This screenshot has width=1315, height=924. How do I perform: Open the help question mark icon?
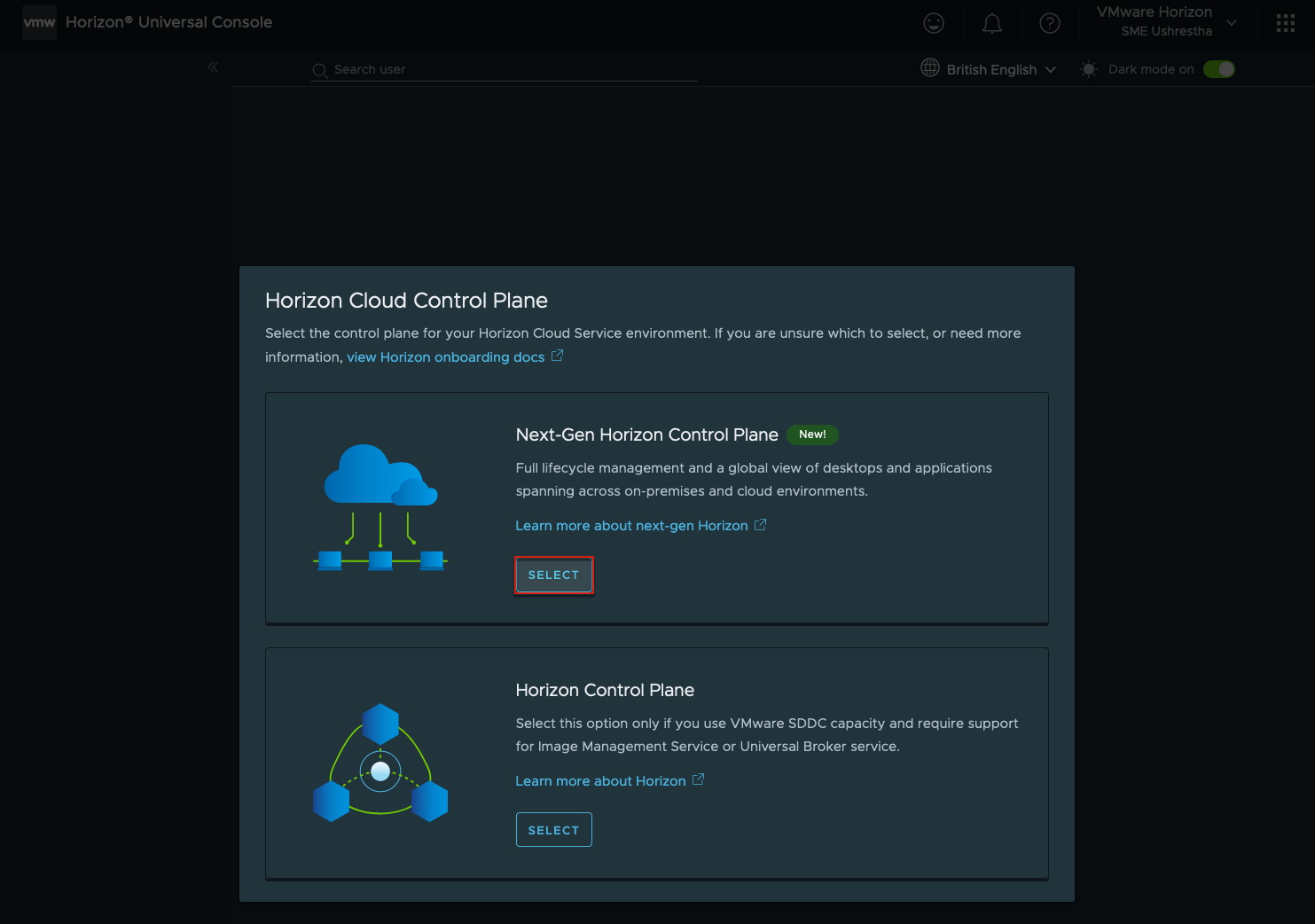pyautogui.click(x=1050, y=23)
